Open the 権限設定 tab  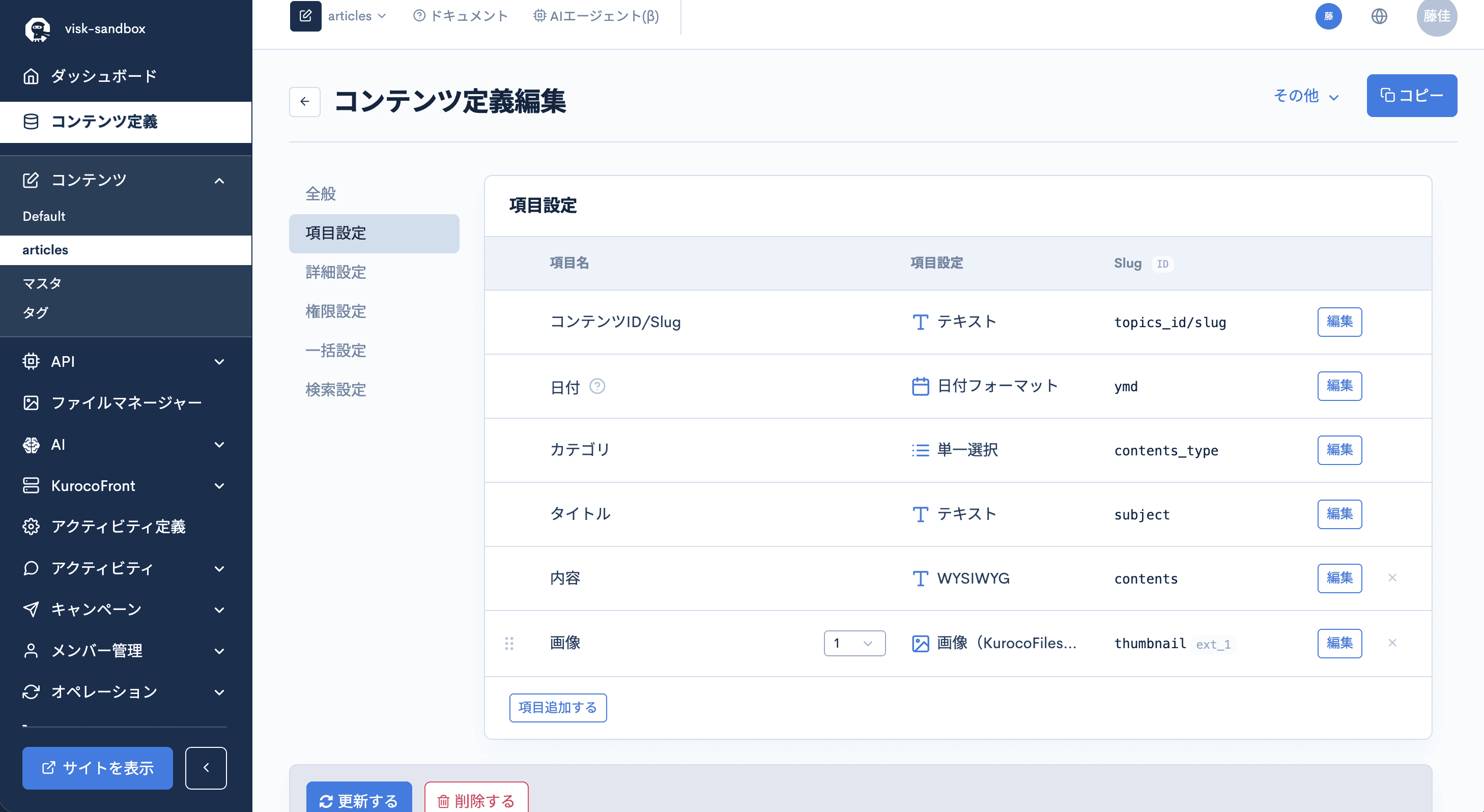pos(336,311)
